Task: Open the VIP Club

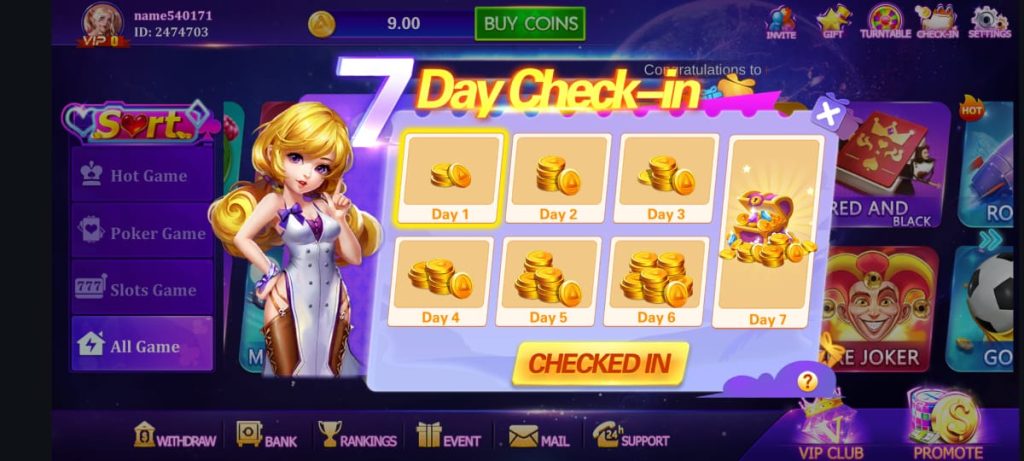Action: coord(831,429)
